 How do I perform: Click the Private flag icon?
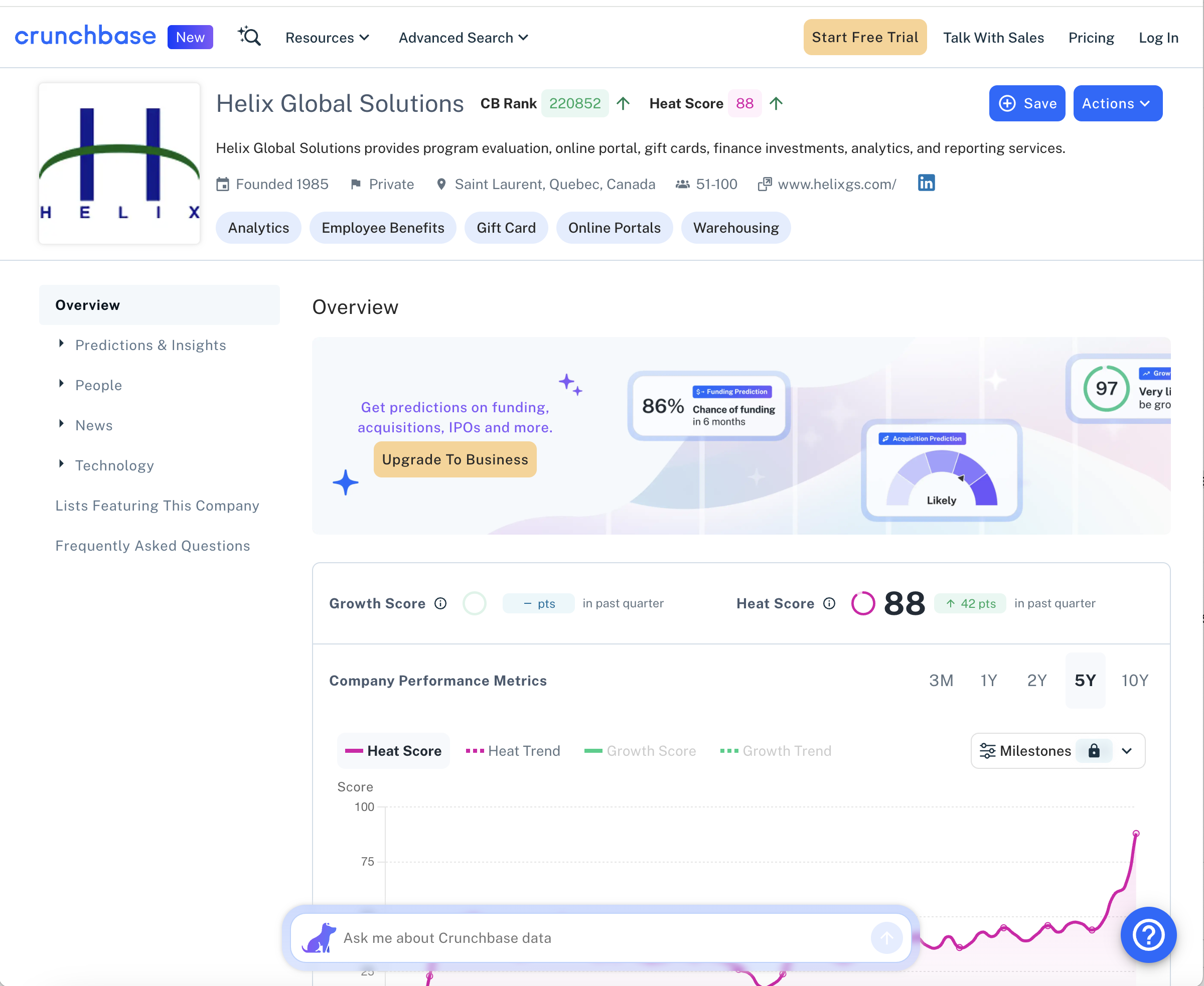(356, 185)
